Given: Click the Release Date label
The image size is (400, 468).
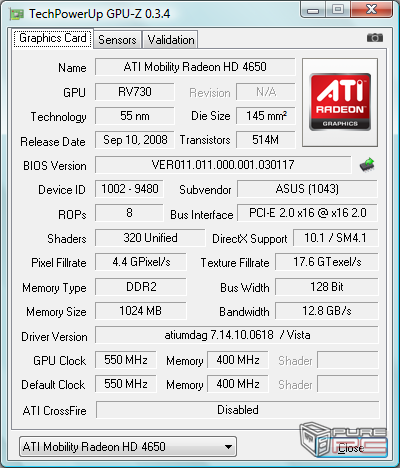Looking at the screenshot, I should [53, 142].
